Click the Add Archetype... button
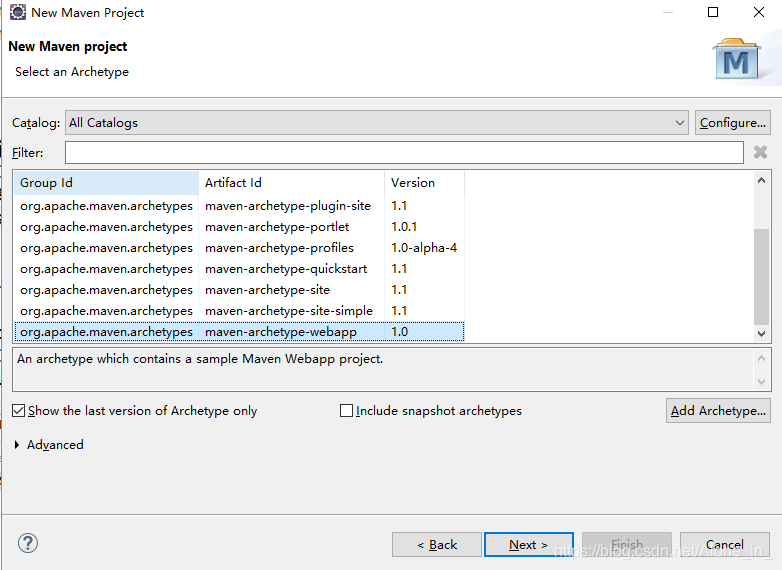The height and width of the screenshot is (570, 782). [718, 410]
